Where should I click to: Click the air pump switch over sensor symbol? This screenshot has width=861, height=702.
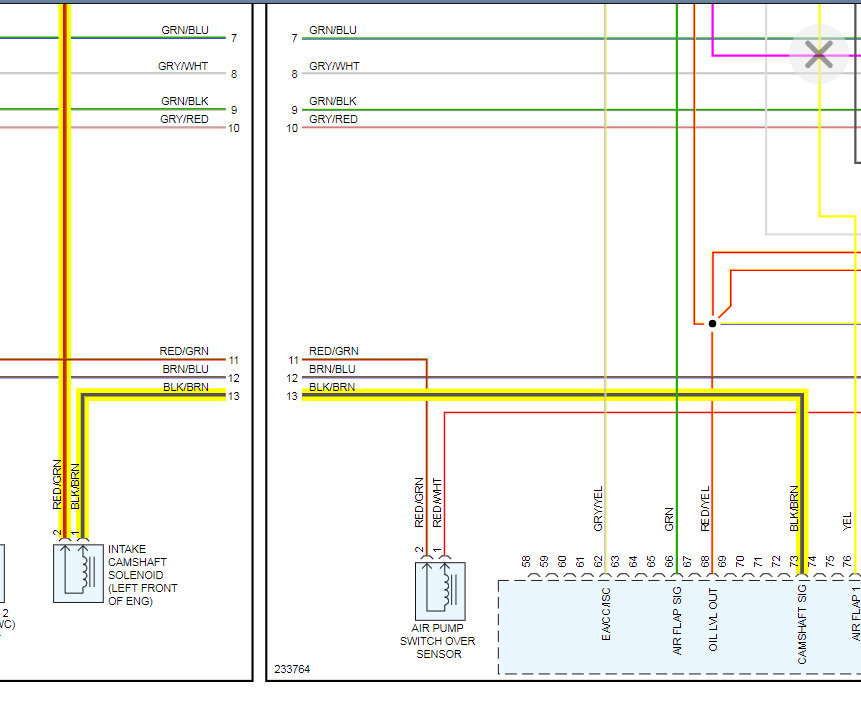[440, 591]
